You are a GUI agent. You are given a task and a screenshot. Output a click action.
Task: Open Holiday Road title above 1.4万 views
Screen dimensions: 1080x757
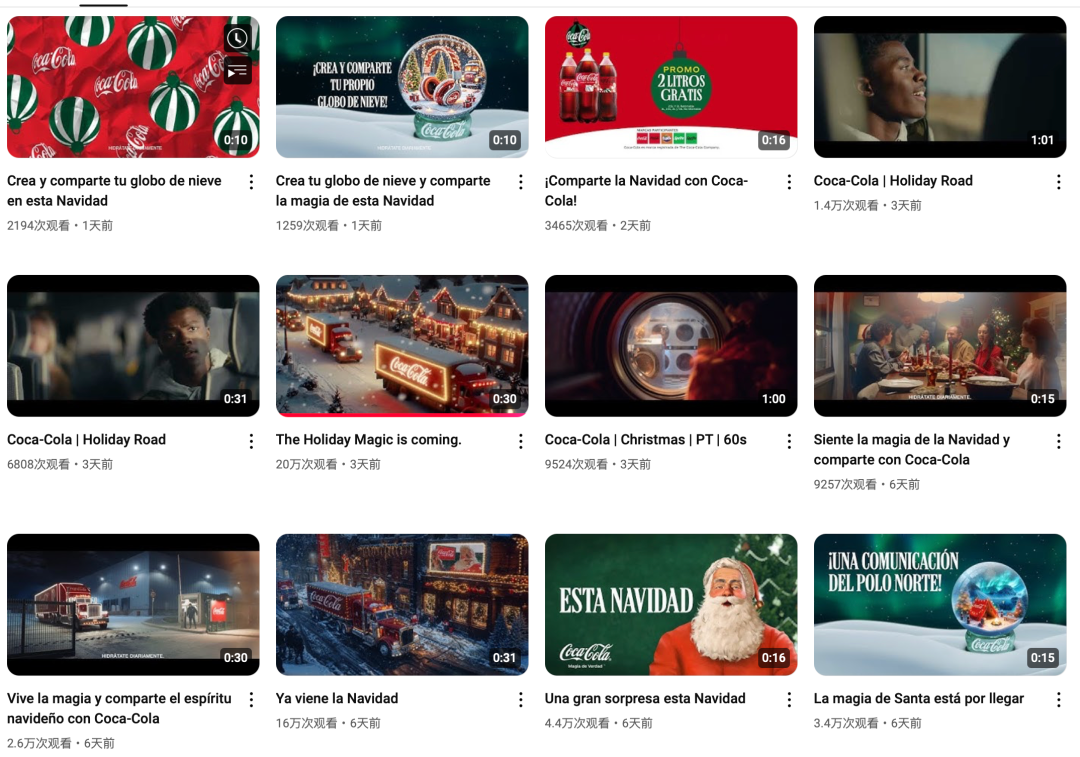[x=893, y=180]
